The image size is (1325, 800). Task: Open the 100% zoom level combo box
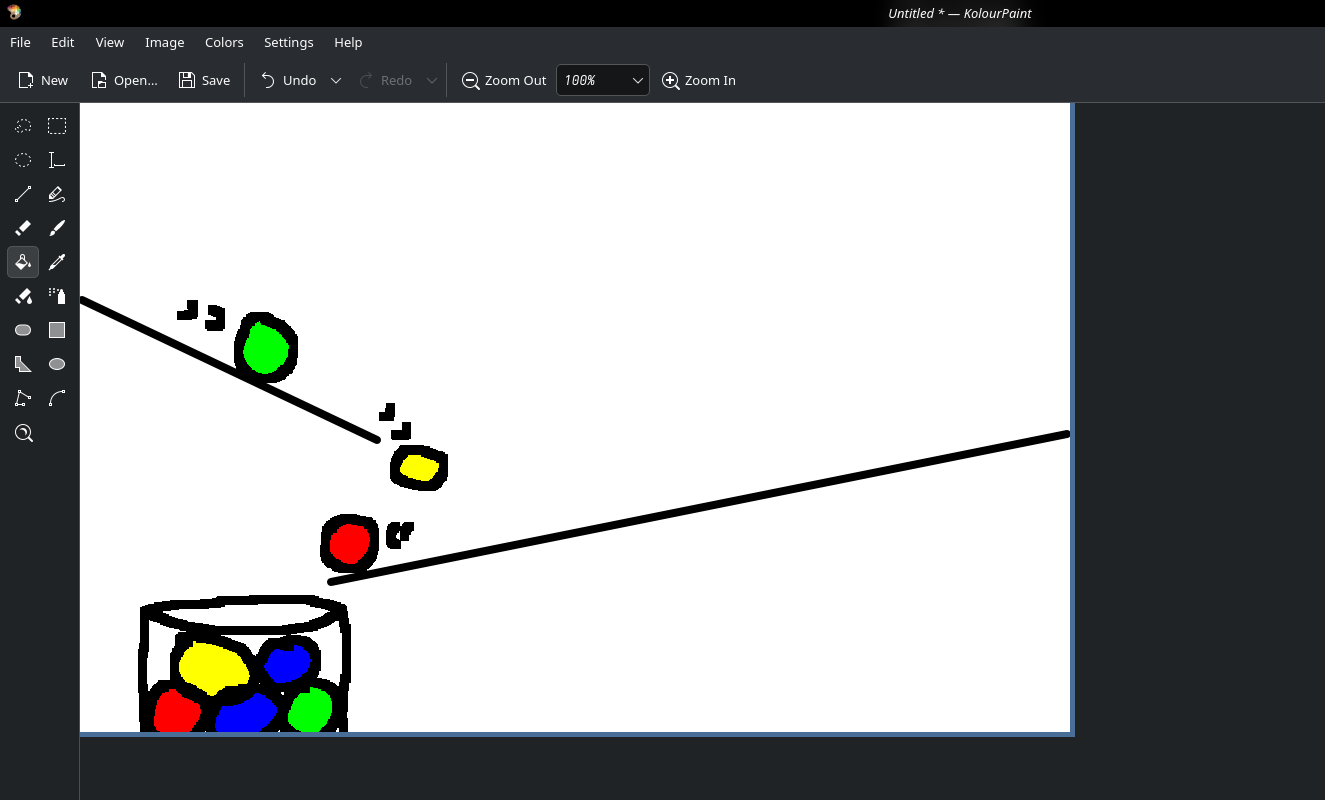[602, 80]
